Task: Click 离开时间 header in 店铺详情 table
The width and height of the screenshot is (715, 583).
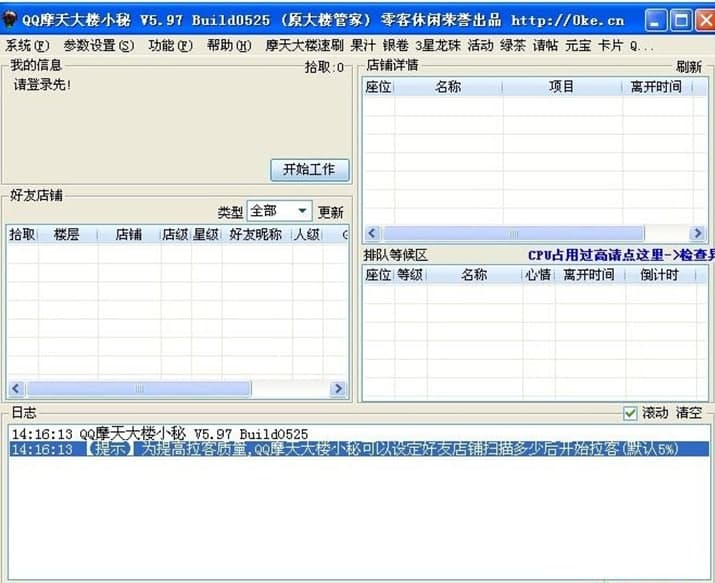Action: [x=657, y=87]
